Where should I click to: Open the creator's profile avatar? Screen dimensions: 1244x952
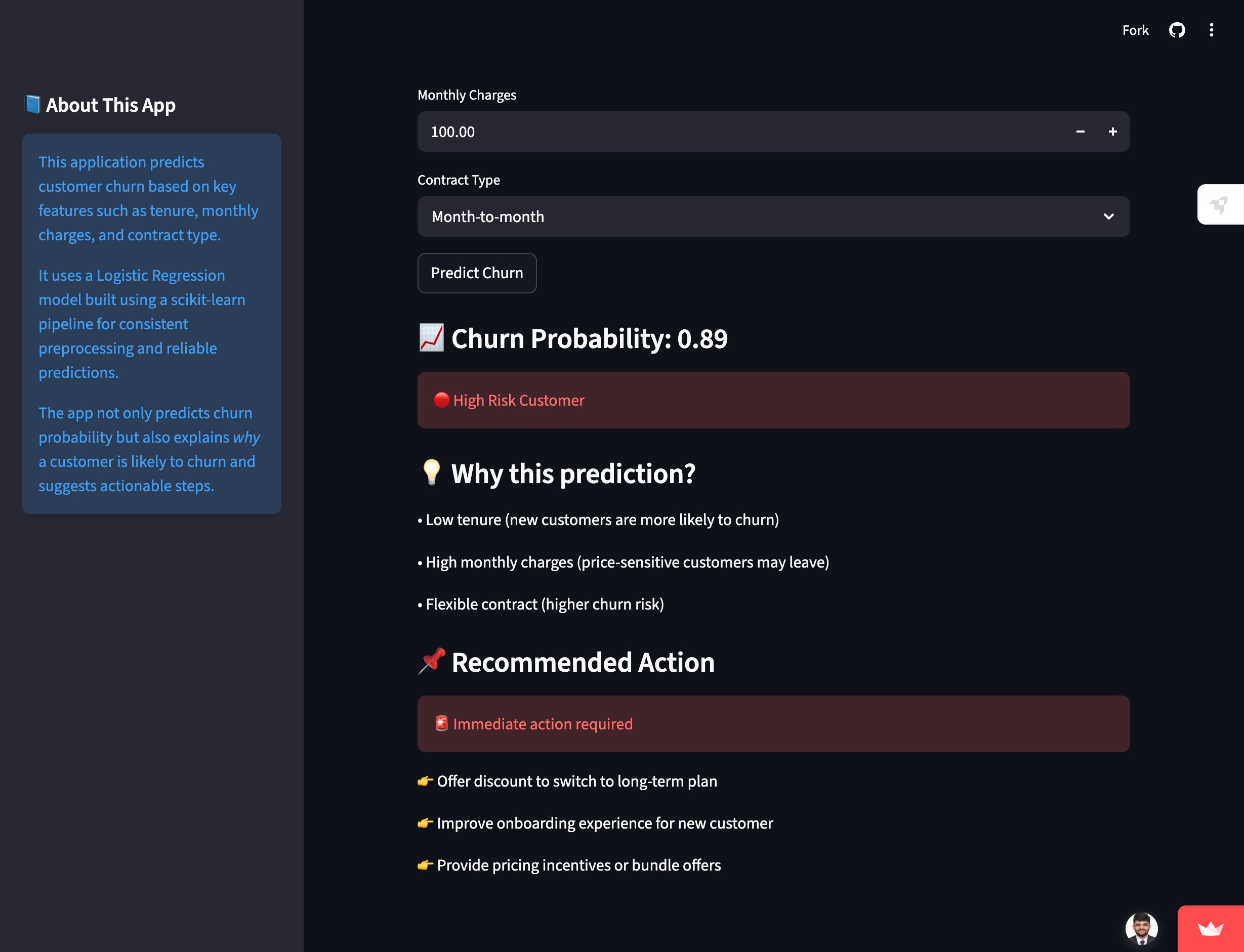1141,929
